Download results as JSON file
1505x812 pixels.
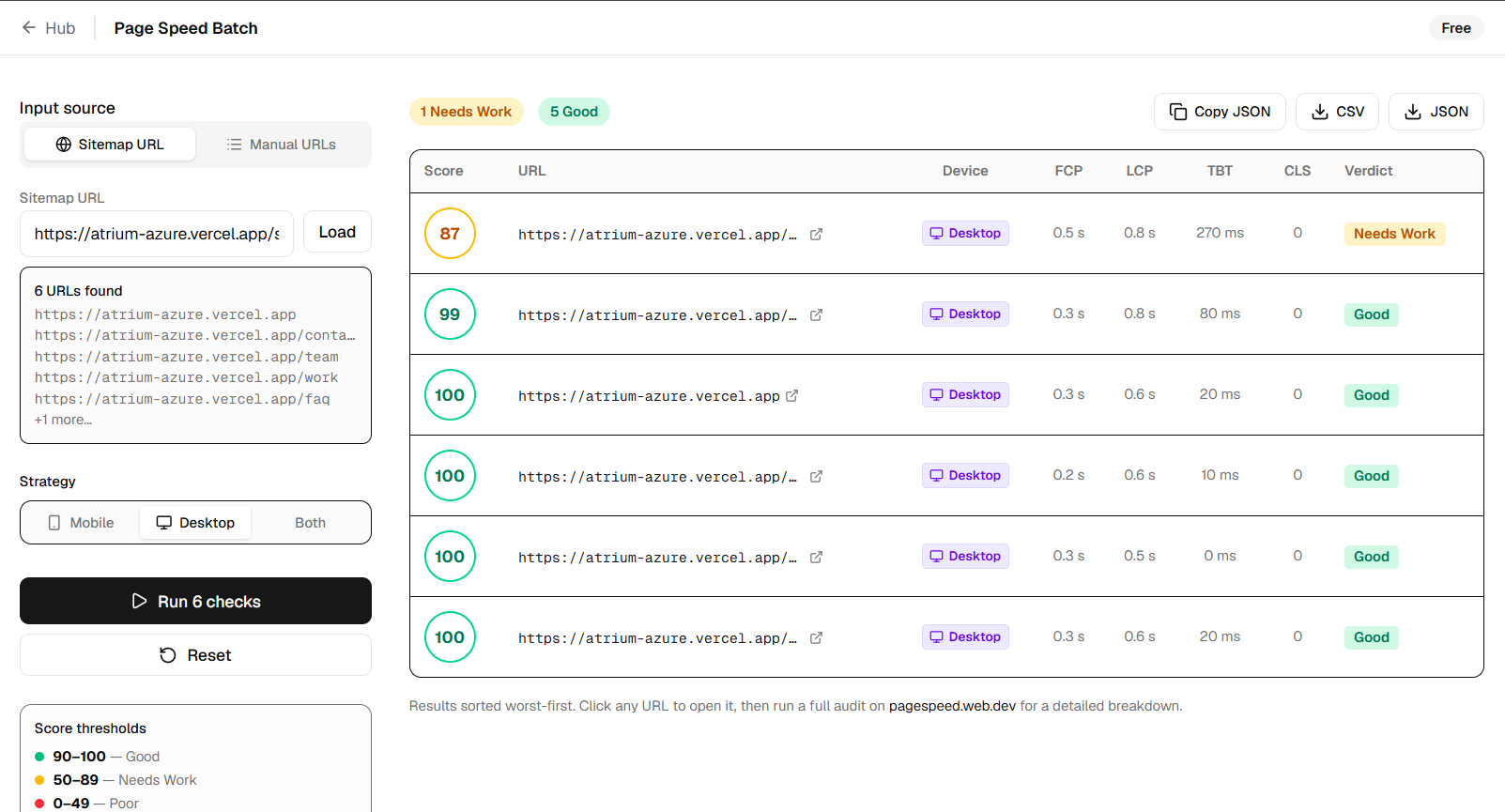[1436, 112]
